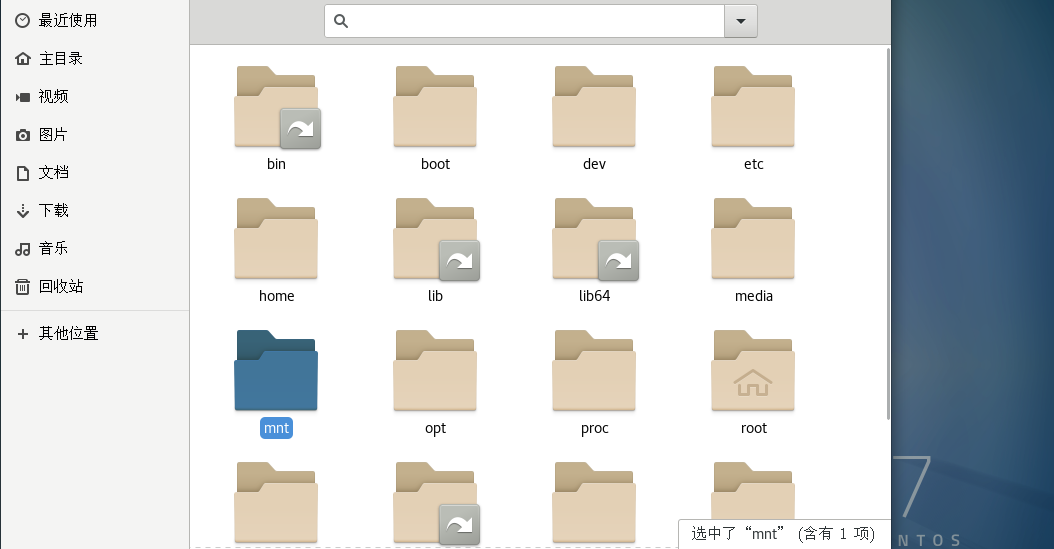Select the media folder icon
The width and height of the screenshot is (1054, 549).
(753, 239)
